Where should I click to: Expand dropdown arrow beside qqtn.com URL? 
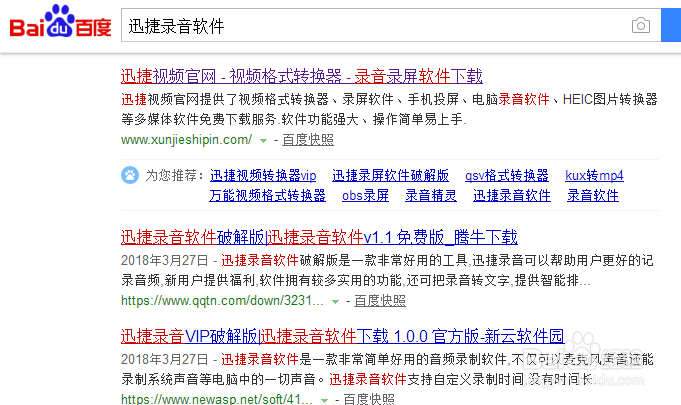point(335,302)
